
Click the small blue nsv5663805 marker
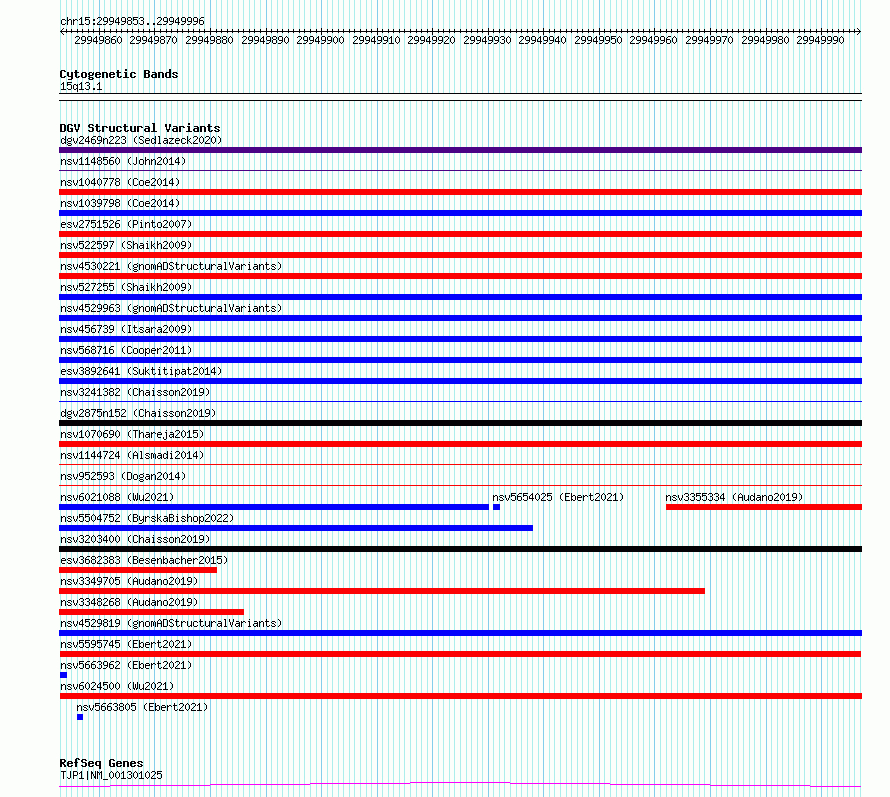[x=80, y=717]
